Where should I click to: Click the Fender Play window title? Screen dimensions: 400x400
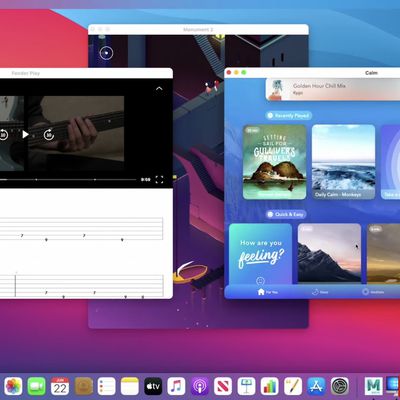[26, 73]
